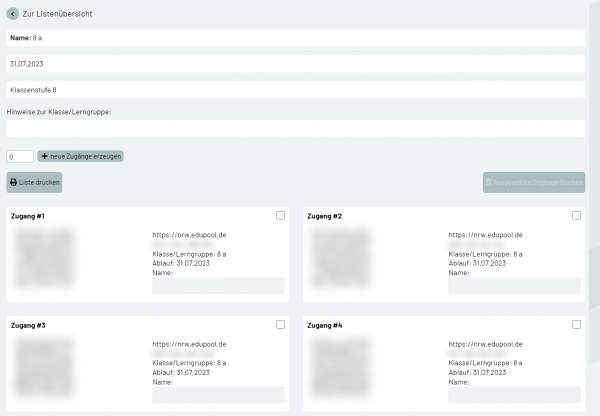Click the Name field showing 8 a
The height and width of the screenshot is (416, 600).
point(295,38)
